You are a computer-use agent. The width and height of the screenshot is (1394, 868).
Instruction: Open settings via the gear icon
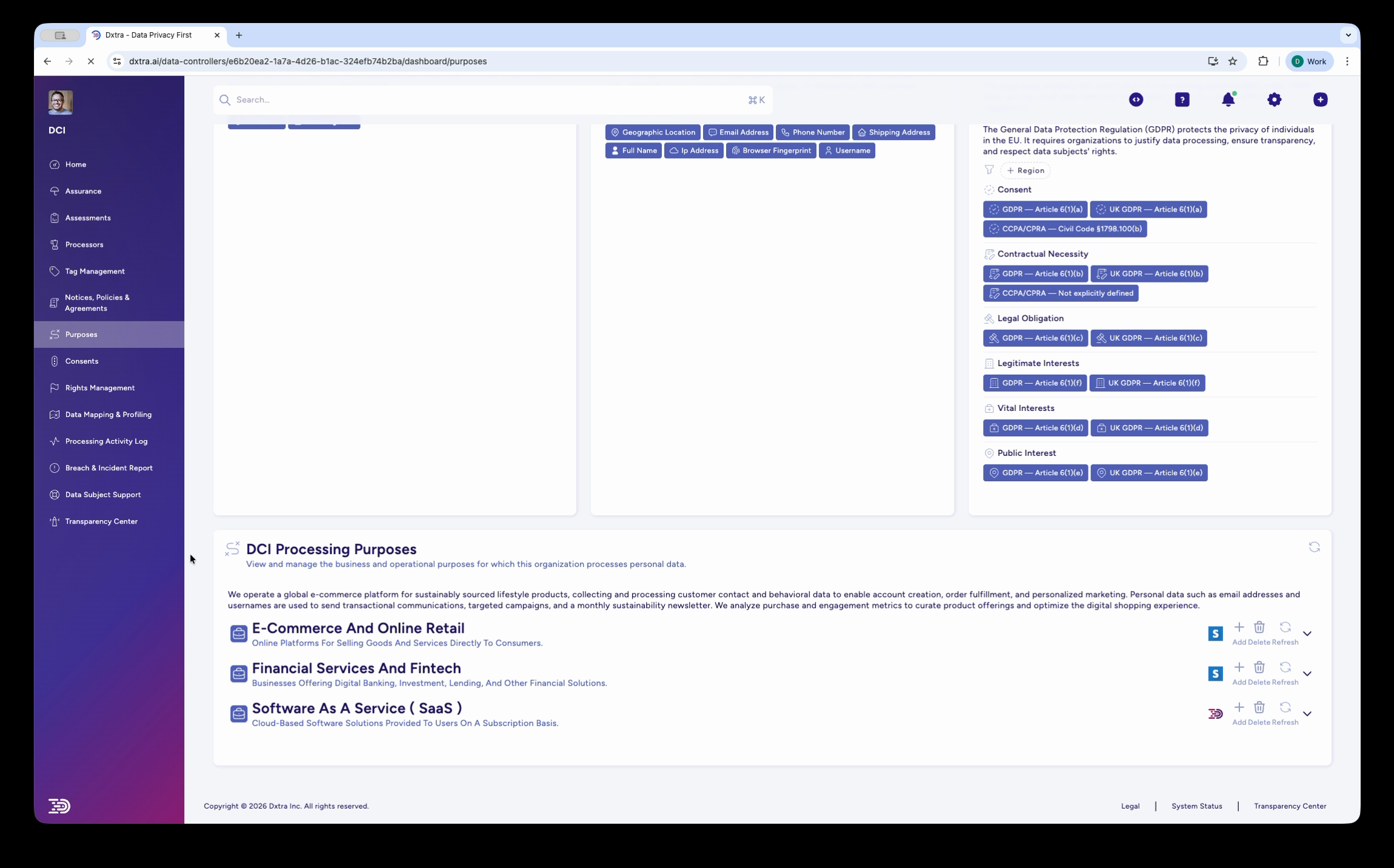(x=1274, y=99)
